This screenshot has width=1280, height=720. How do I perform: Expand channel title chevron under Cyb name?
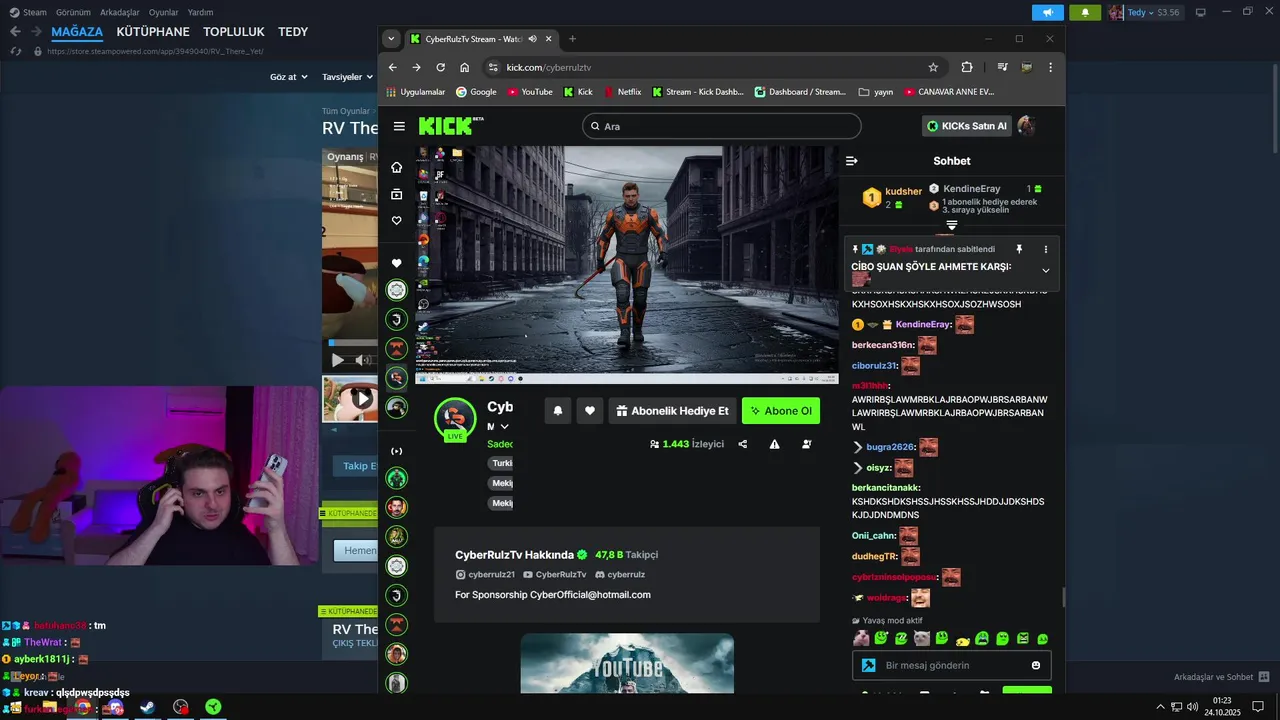pos(505,427)
